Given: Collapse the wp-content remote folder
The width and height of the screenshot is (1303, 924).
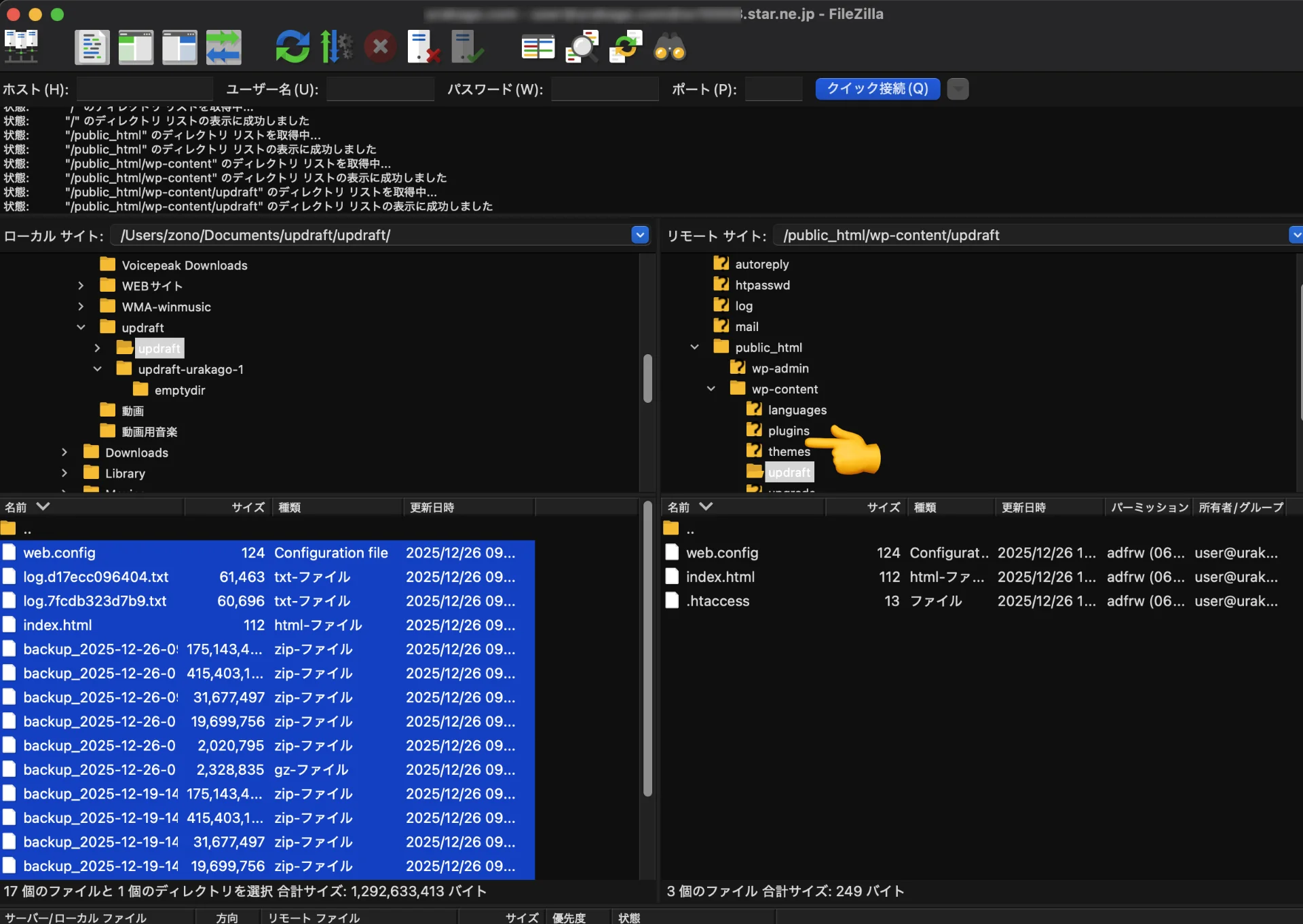Looking at the screenshot, I should [x=711, y=389].
